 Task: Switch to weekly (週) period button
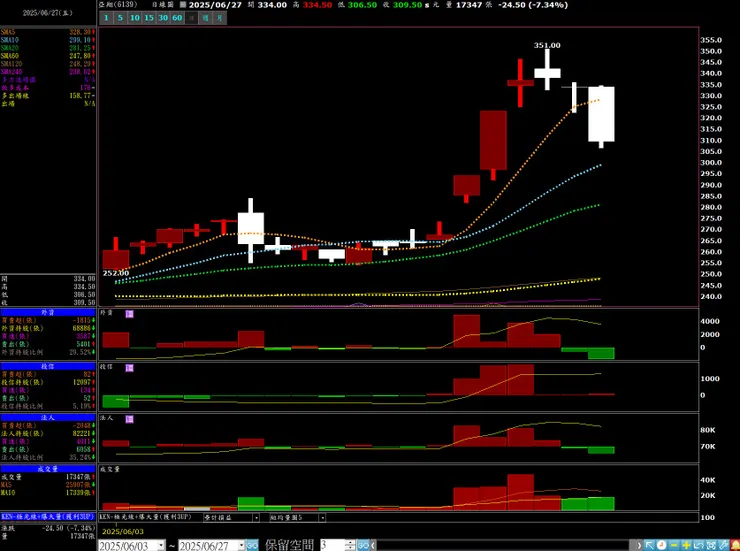pos(206,18)
